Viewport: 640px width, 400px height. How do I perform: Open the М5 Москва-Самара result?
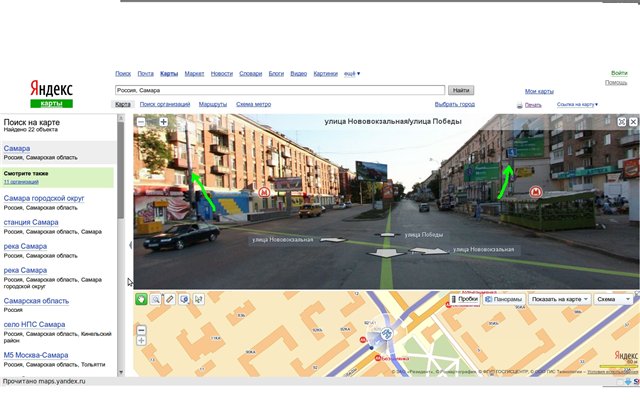(36, 356)
